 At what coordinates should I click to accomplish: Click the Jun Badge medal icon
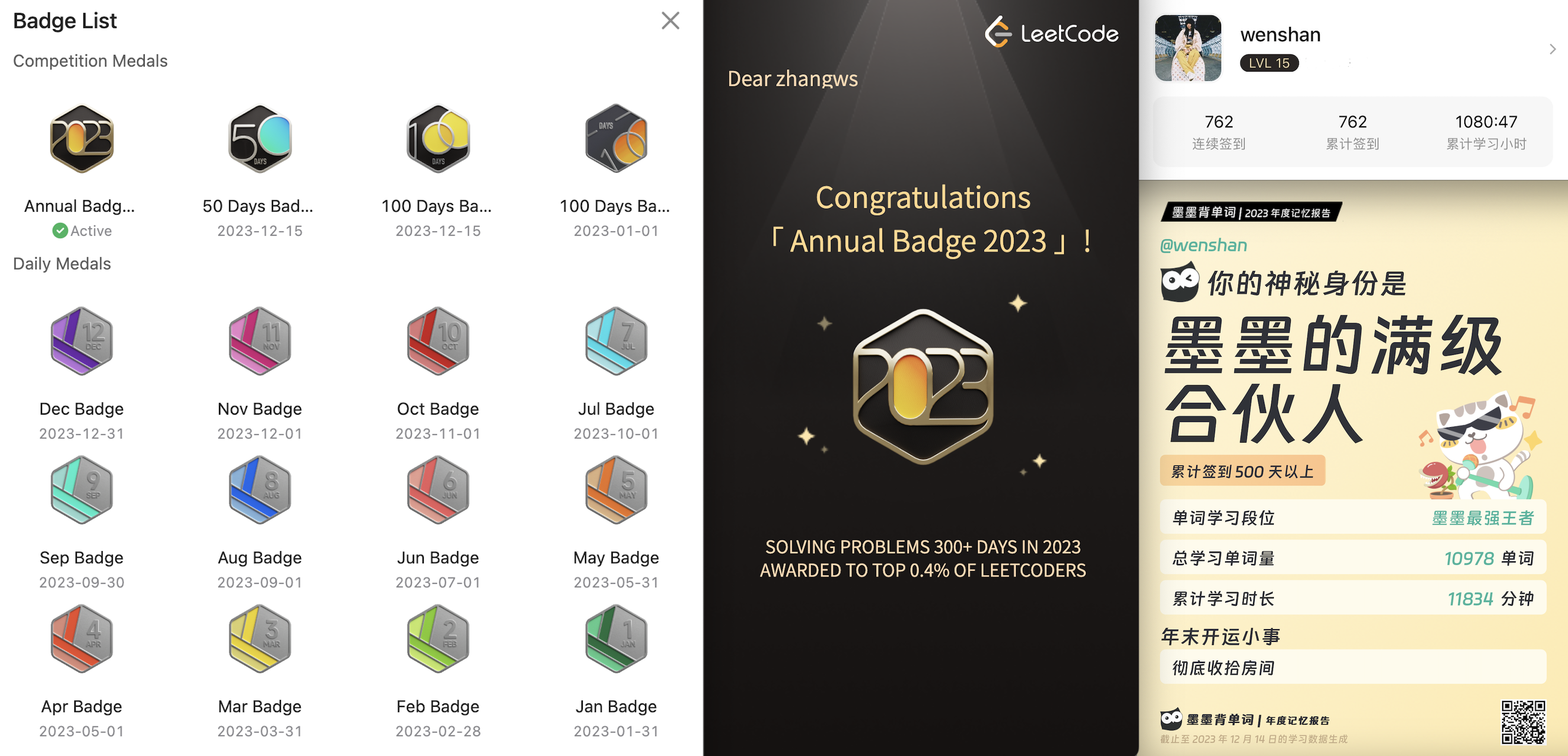point(438,490)
